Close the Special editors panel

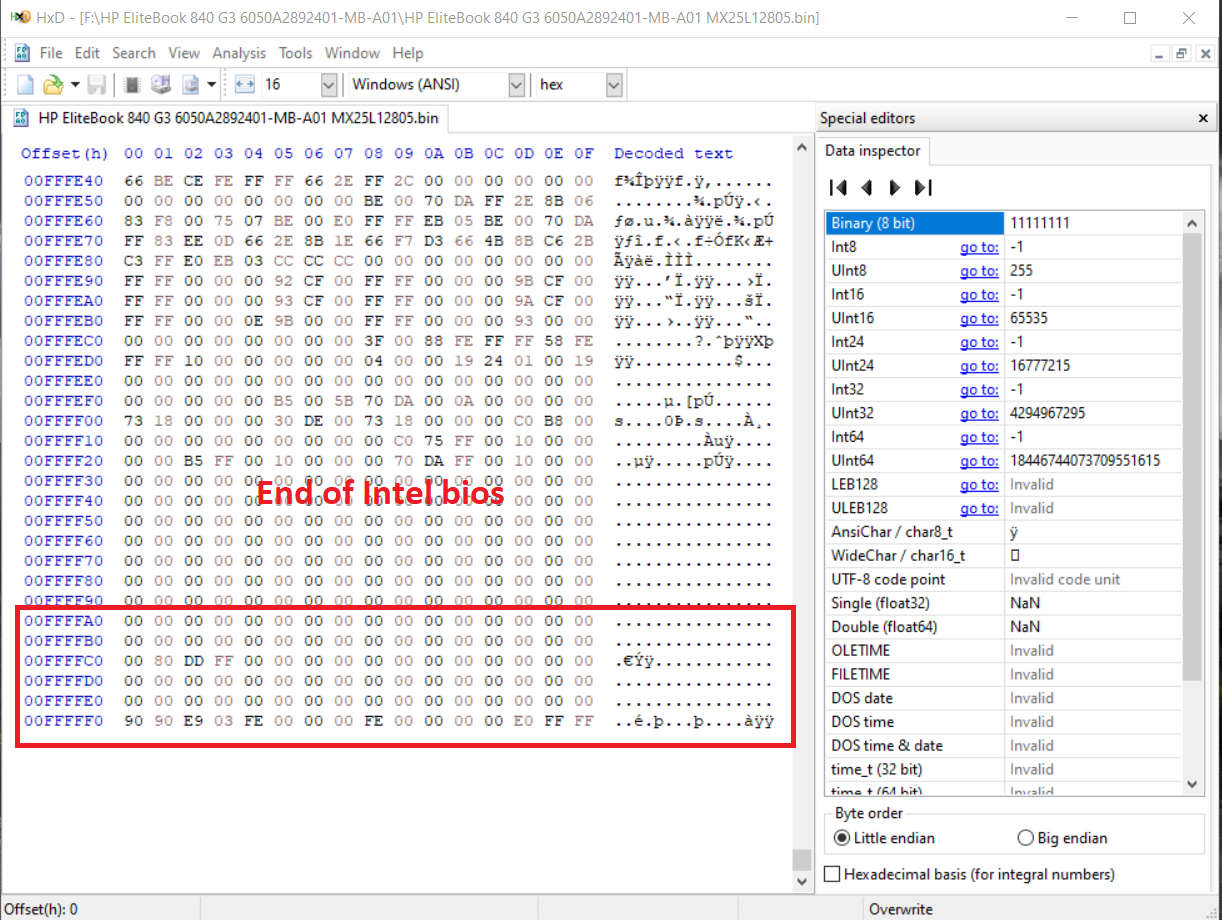click(1202, 118)
